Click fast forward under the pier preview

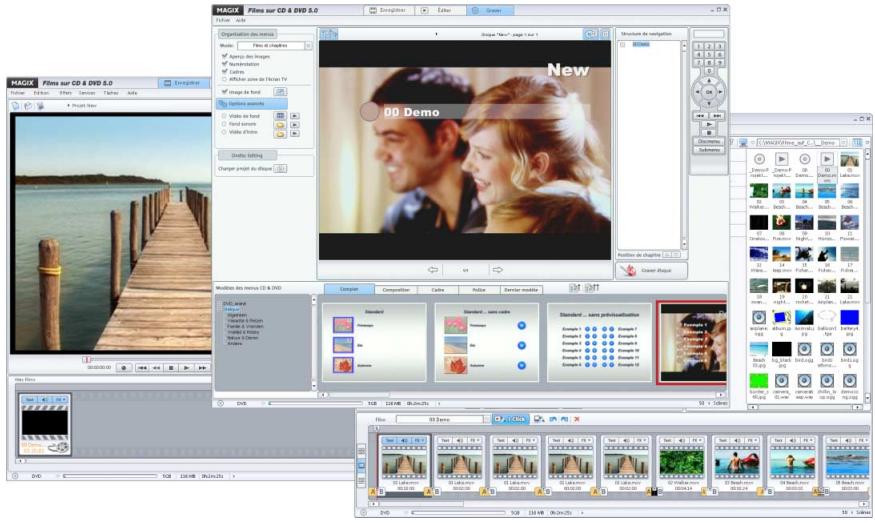202,368
